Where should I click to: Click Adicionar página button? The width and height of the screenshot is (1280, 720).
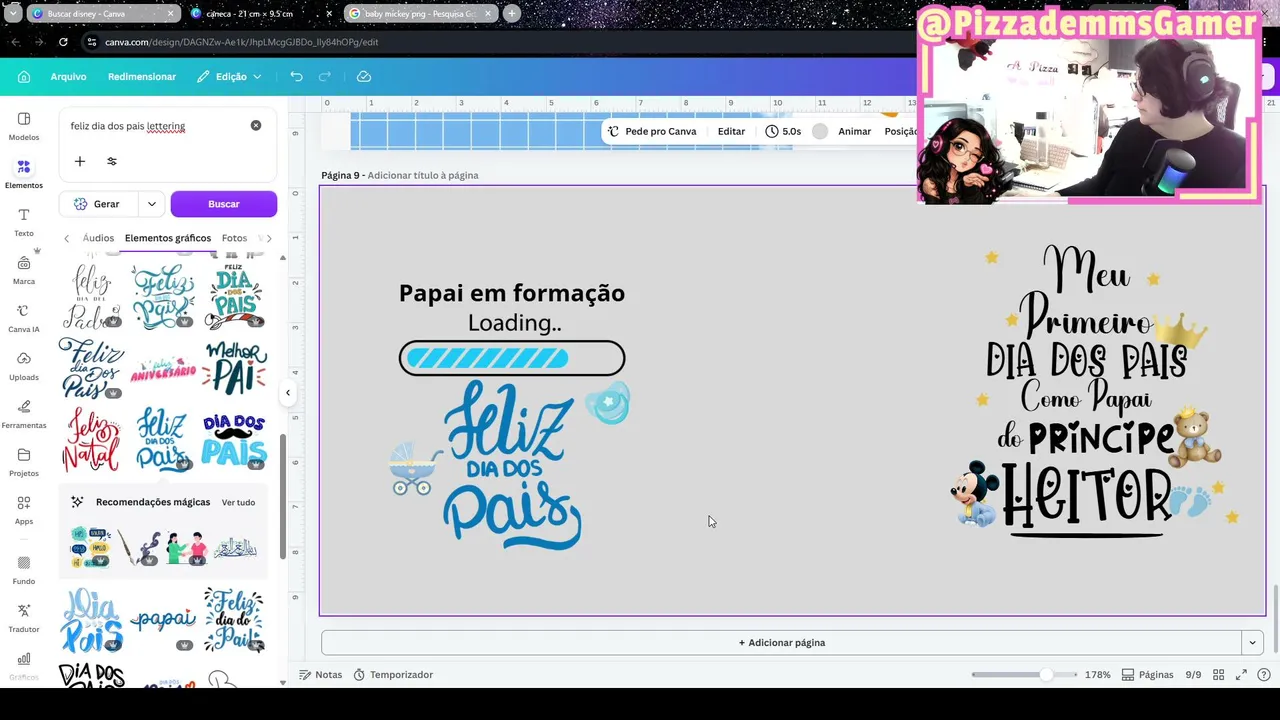(x=781, y=643)
